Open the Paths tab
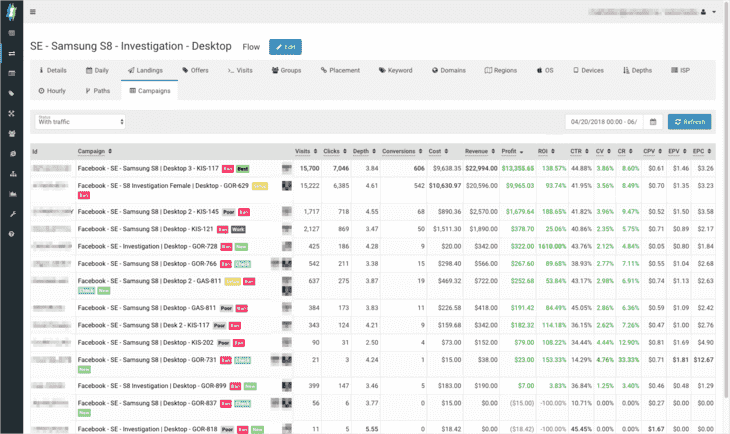This screenshot has width=730, height=434. click(97, 91)
